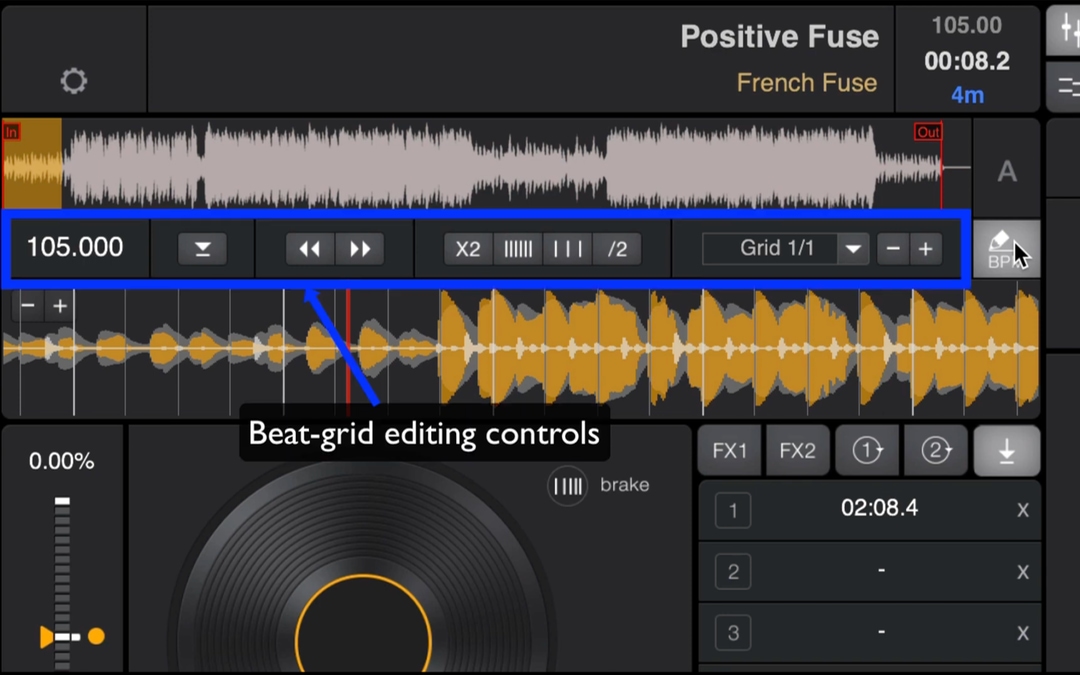Image resolution: width=1080 pixels, height=675 pixels.
Task: Halve the tempo with /2 button
Action: tap(617, 249)
